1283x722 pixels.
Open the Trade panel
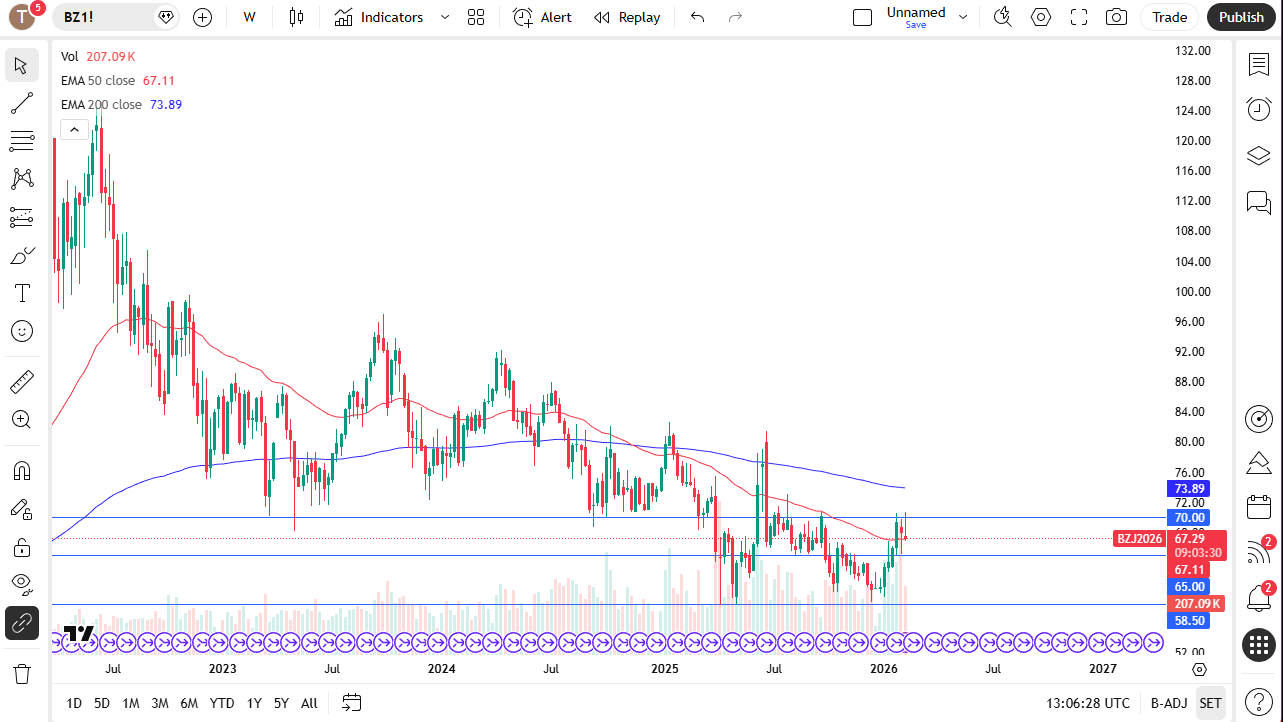click(x=1169, y=17)
